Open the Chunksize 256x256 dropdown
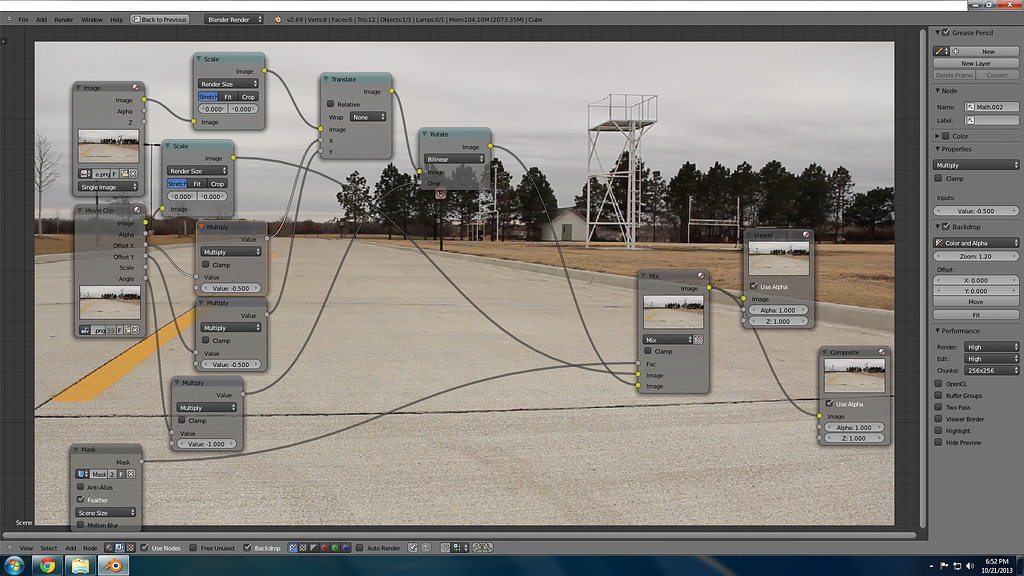Image resolution: width=1024 pixels, height=576 pixels. tap(991, 370)
